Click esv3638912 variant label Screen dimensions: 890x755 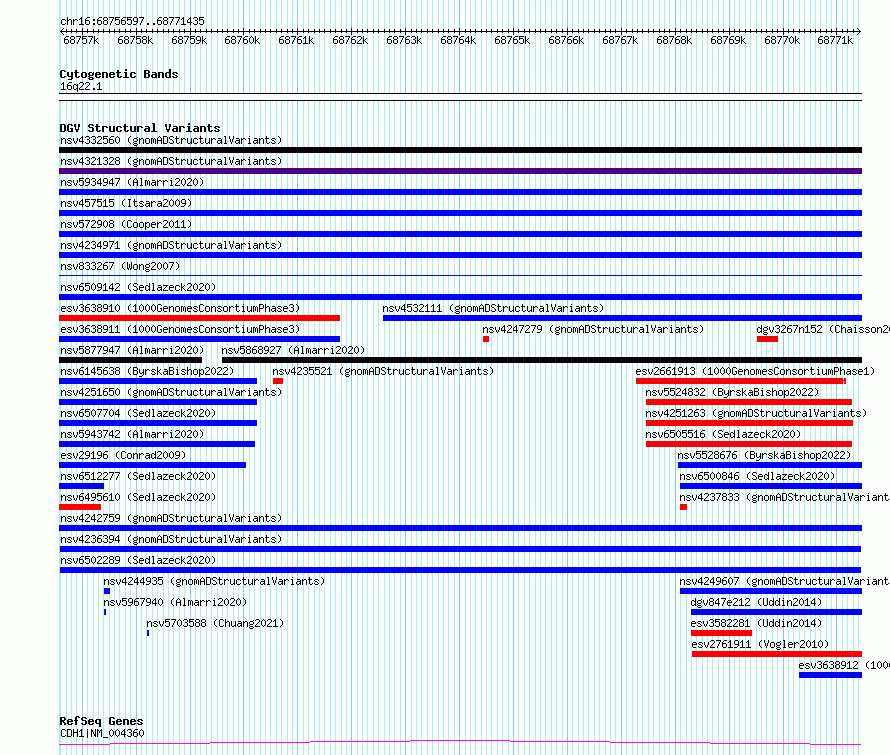pyautogui.click(x=843, y=665)
